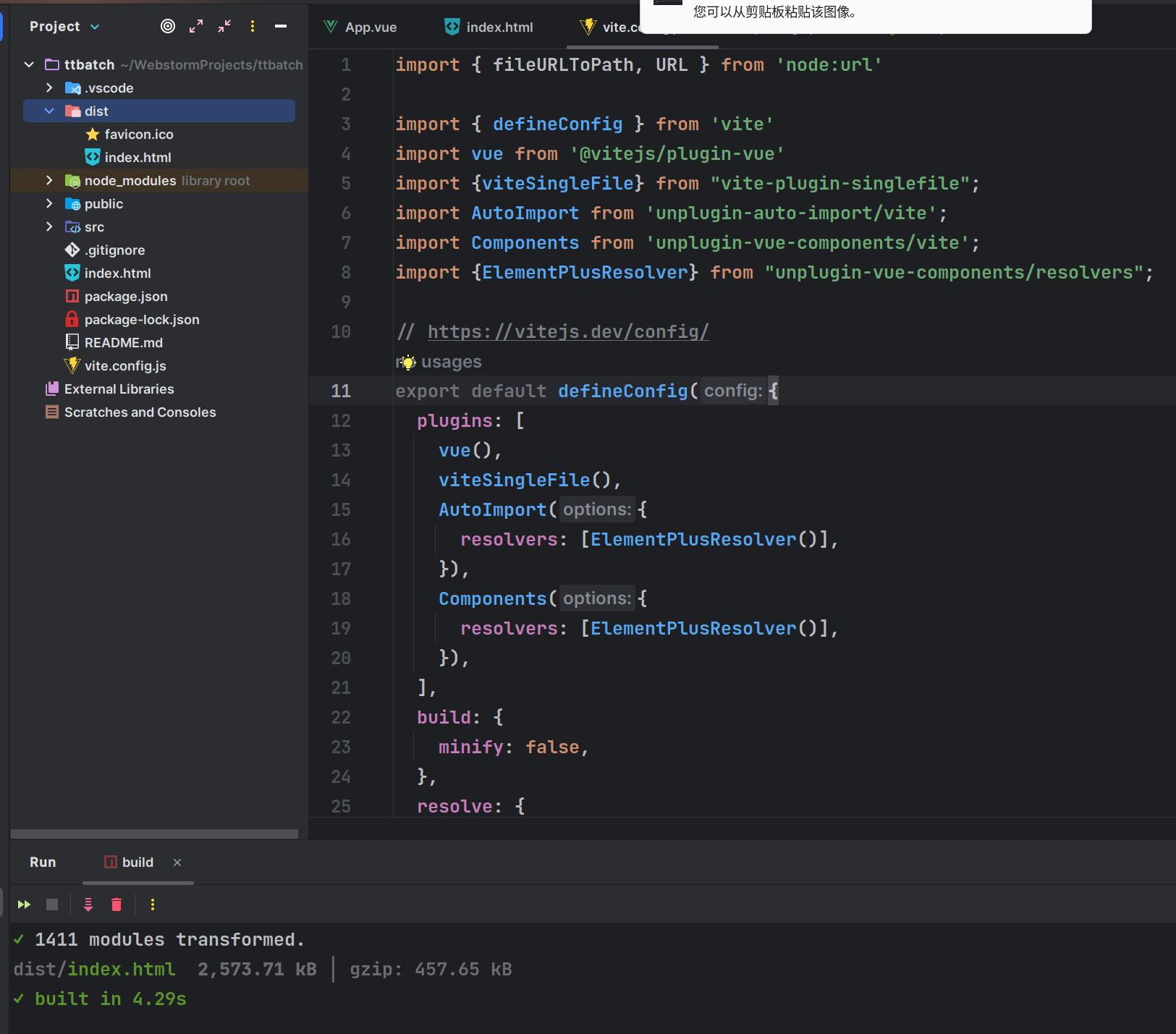The image size is (1176, 1034).
Task: Click the options: hint on AutoImport line
Action: tap(597, 509)
